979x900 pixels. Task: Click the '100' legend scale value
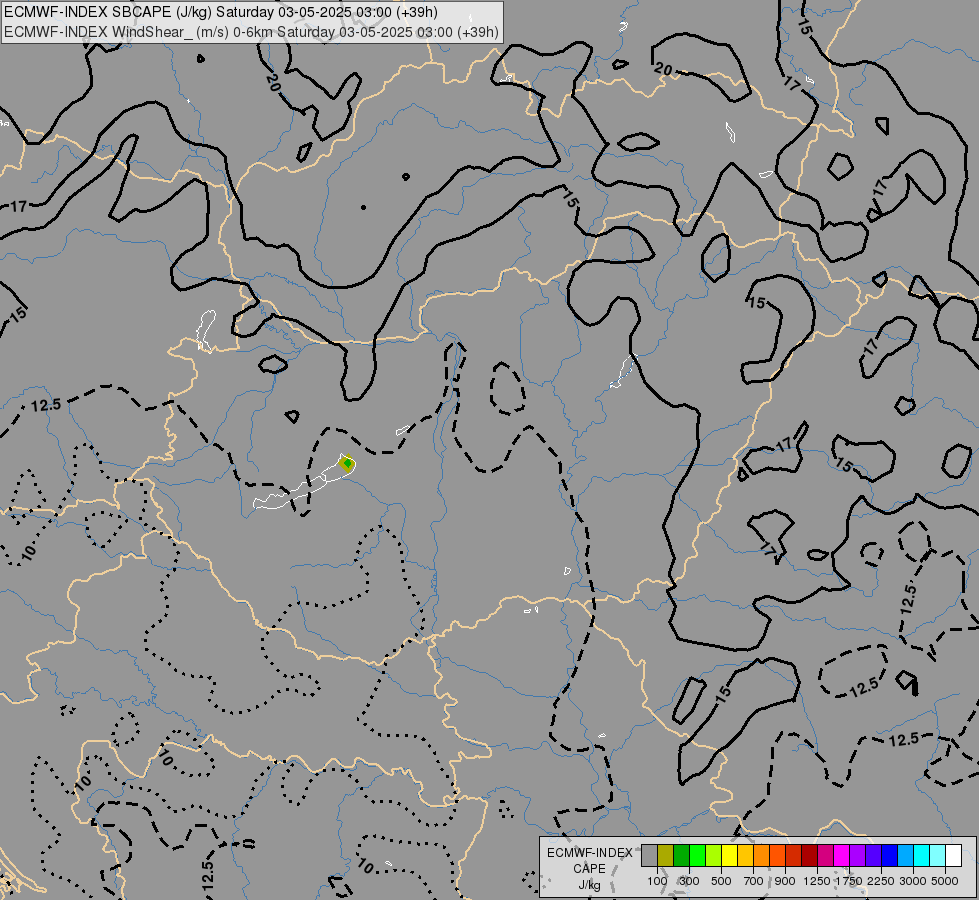(x=657, y=881)
